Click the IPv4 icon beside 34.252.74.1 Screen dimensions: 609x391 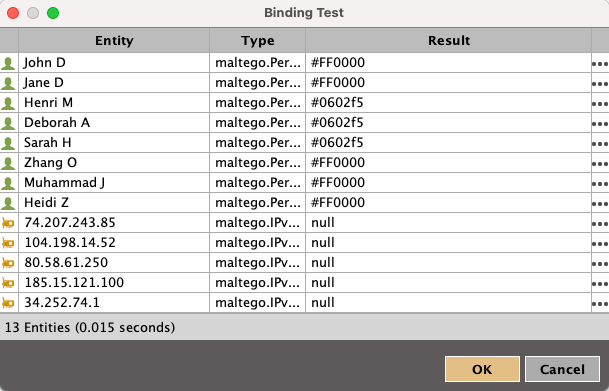8,303
